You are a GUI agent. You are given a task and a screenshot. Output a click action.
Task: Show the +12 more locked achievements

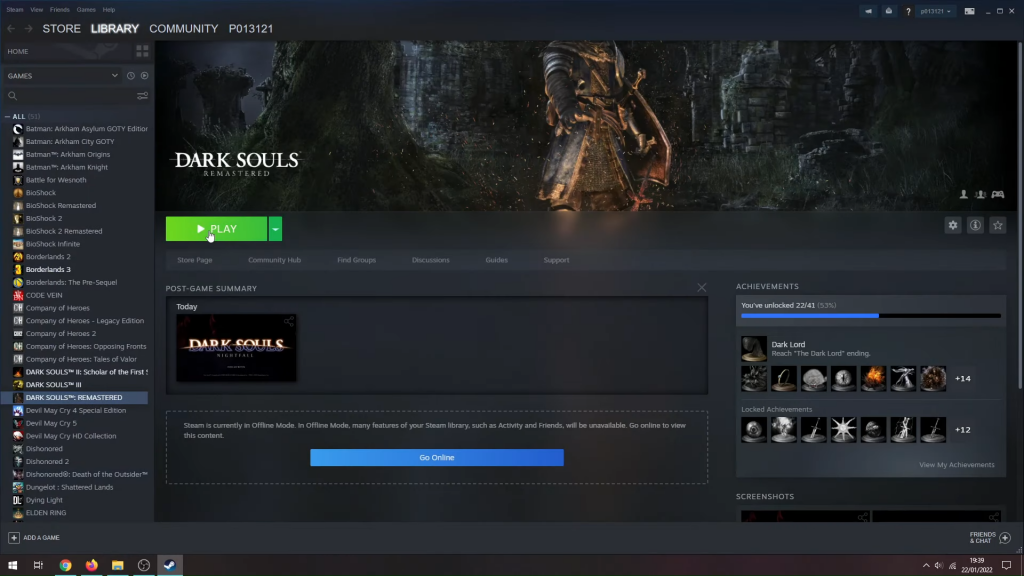963,430
